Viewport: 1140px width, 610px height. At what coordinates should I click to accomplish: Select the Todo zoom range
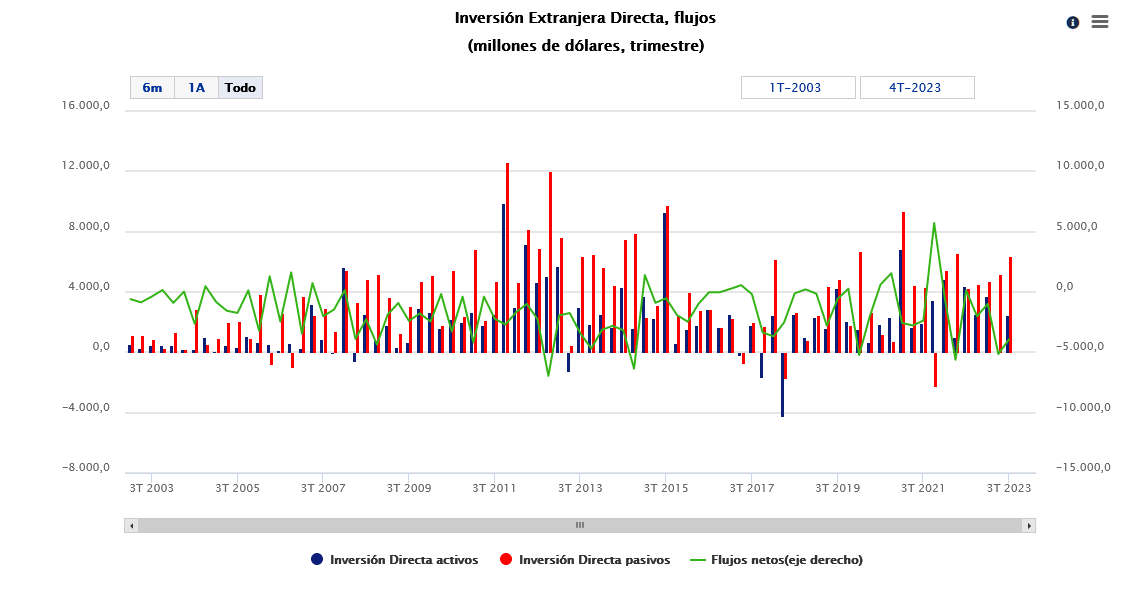click(240, 88)
